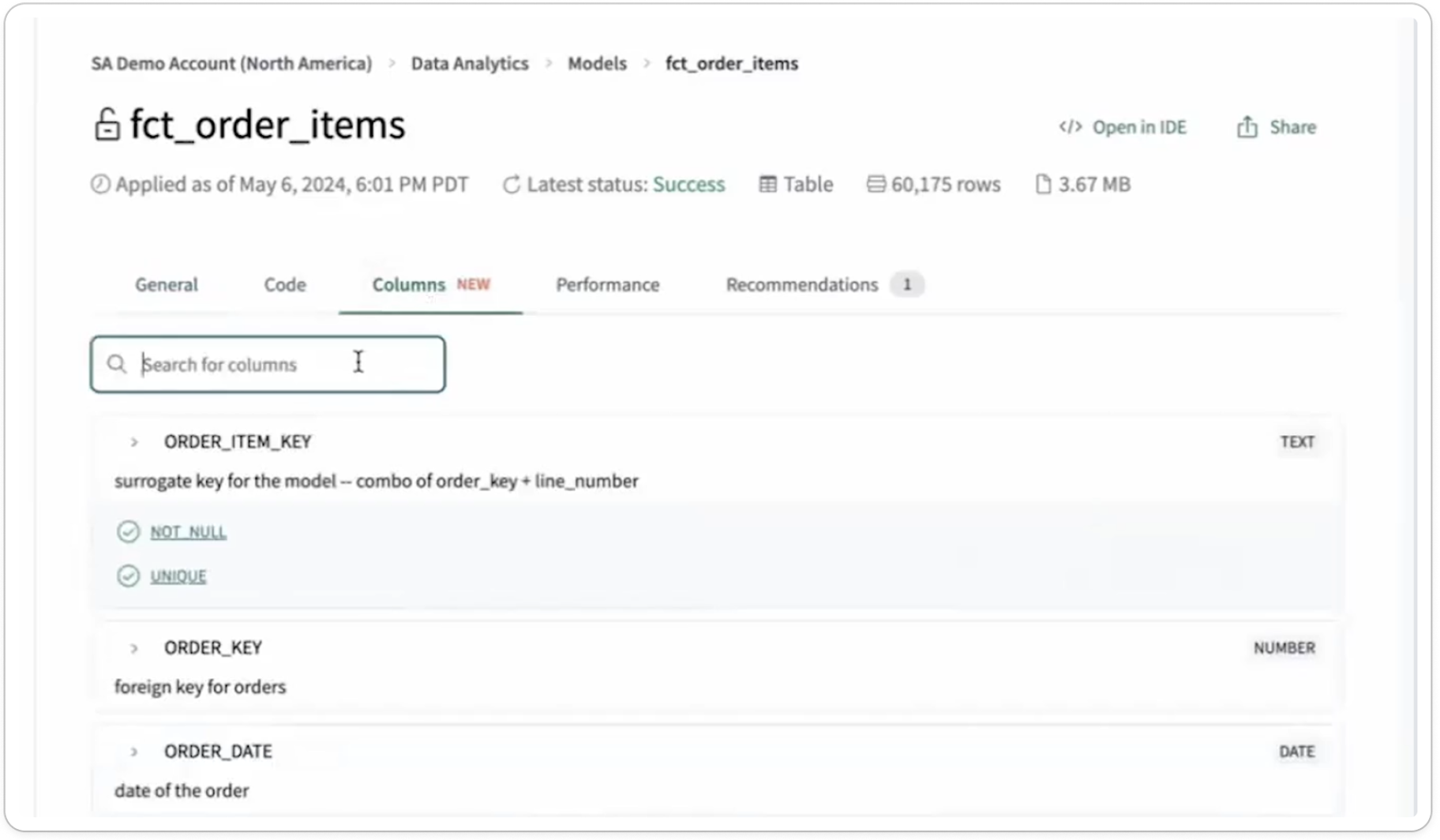
Task: Toggle the check circle beside UNIQUE
Action: click(x=129, y=576)
